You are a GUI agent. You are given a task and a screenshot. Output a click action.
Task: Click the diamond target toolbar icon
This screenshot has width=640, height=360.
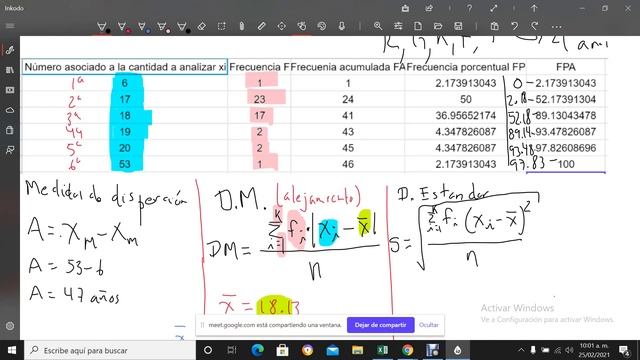click(282, 27)
